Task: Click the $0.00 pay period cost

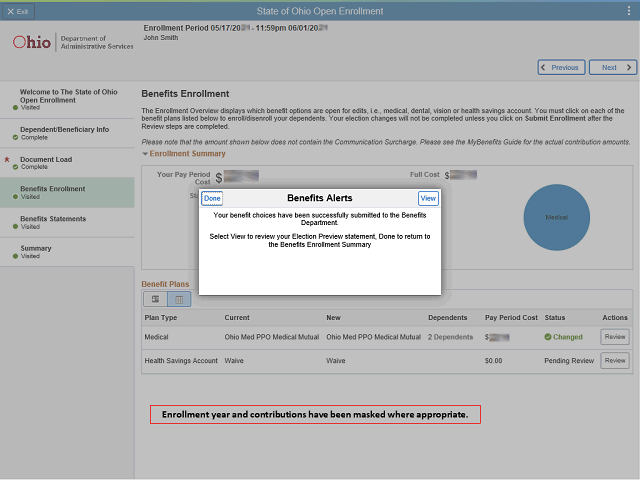Action: pos(493,361)
